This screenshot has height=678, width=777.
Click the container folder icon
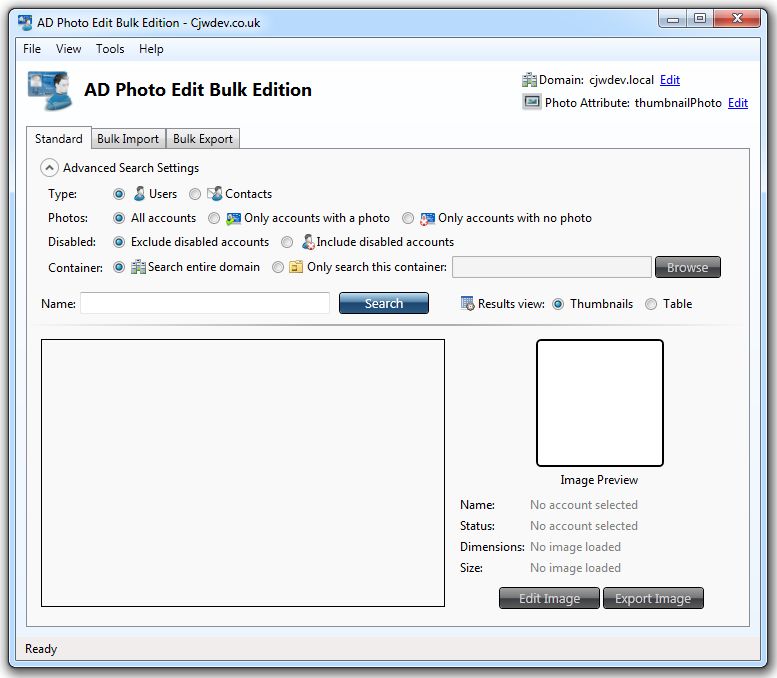(296, 267)
